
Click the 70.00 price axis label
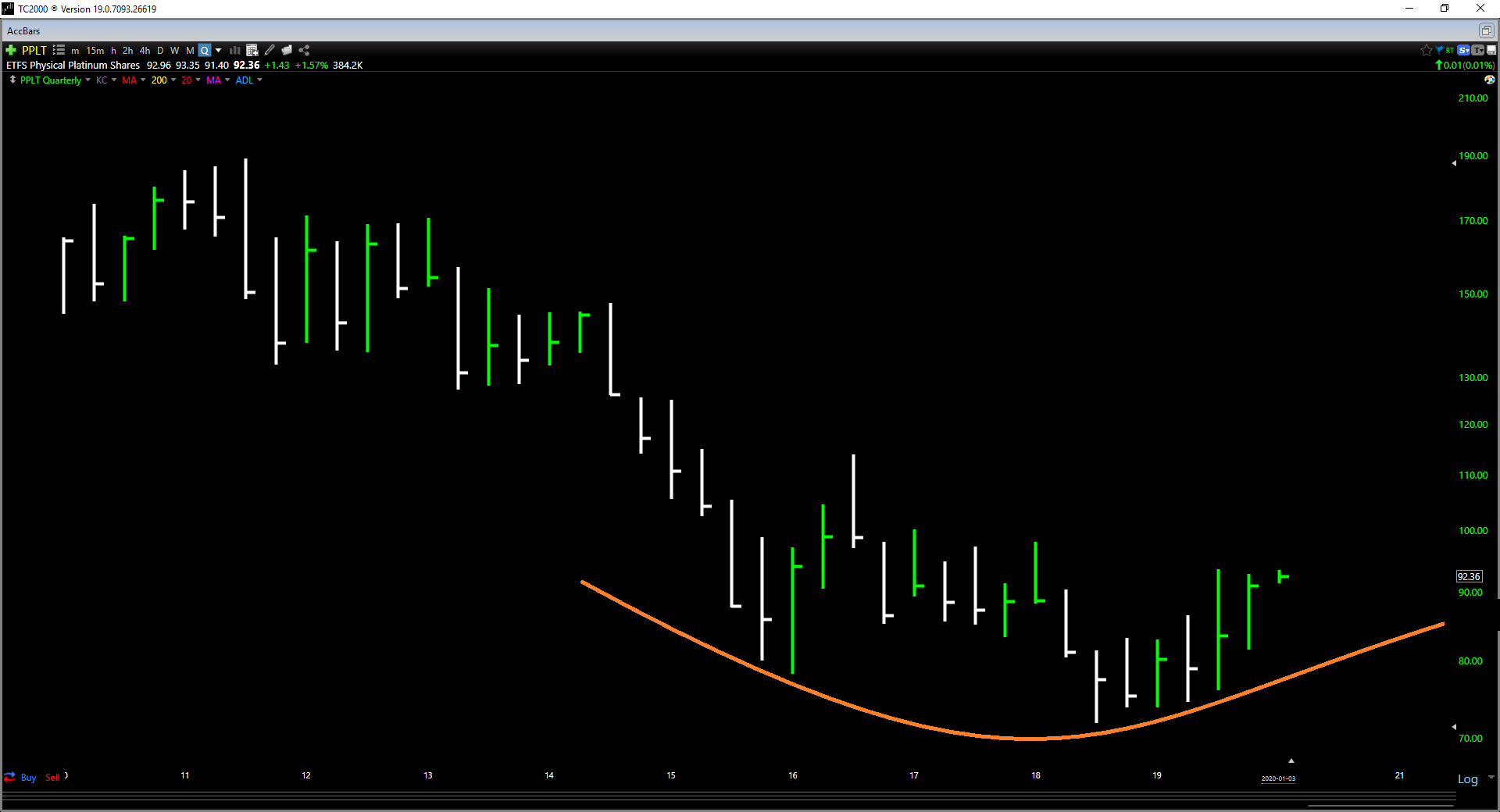(1470, 739)
